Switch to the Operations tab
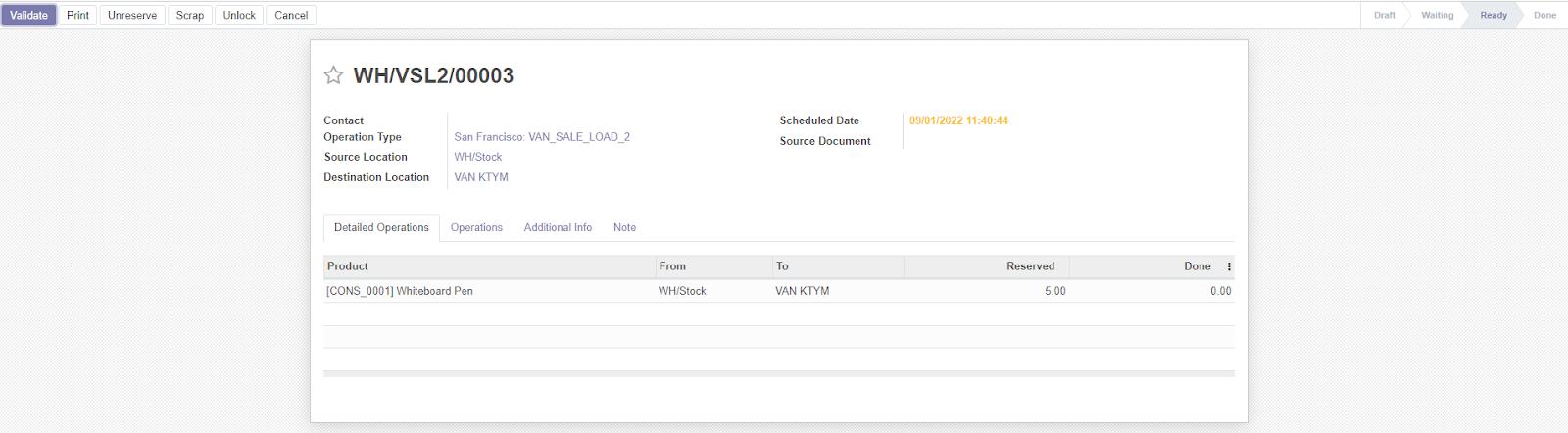 pyautogui.click(x=476, y=227)
